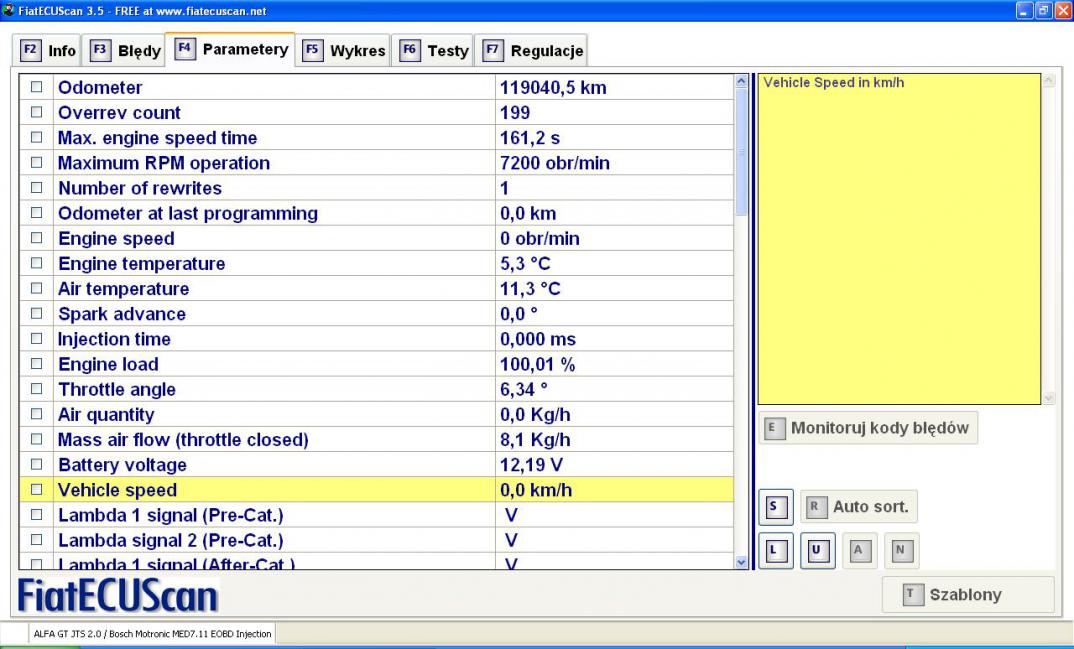Click the Engine temperature value 5,3 °C
The height and width of the screenshot is (649, 1074).
tap(525, 264)
